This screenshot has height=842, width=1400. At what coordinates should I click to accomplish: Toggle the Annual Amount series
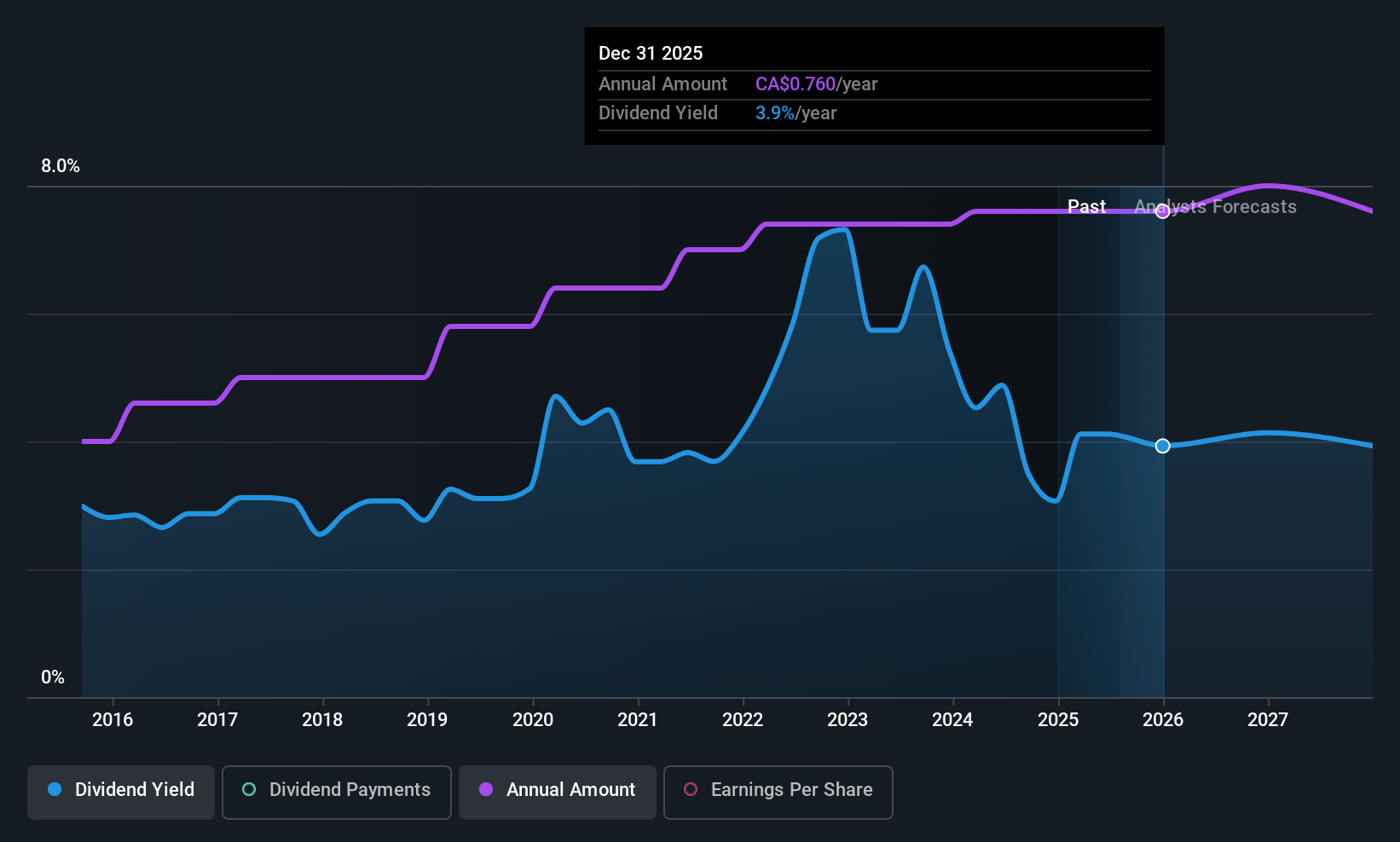point(558,792)
